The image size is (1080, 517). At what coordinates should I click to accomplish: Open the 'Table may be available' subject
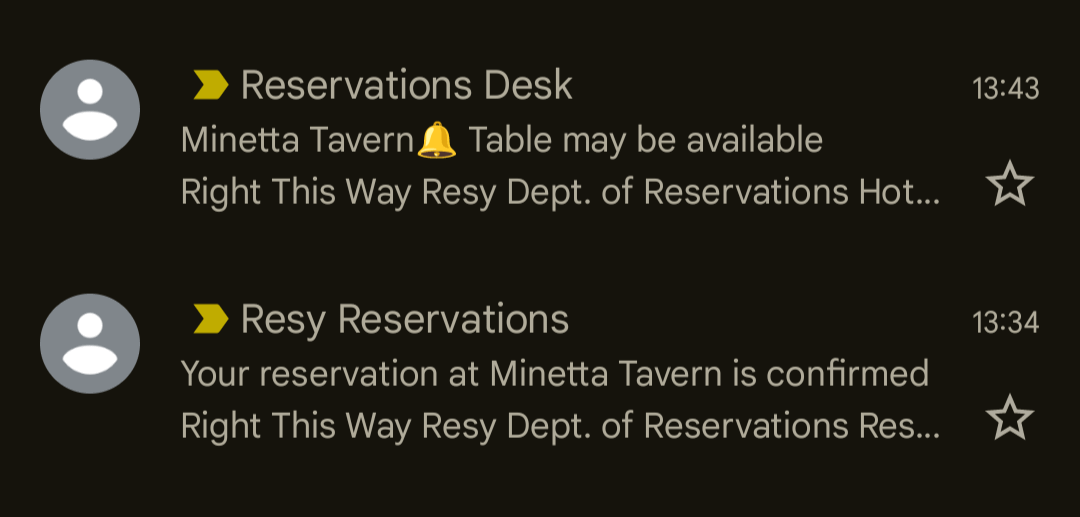click(645, 140)
